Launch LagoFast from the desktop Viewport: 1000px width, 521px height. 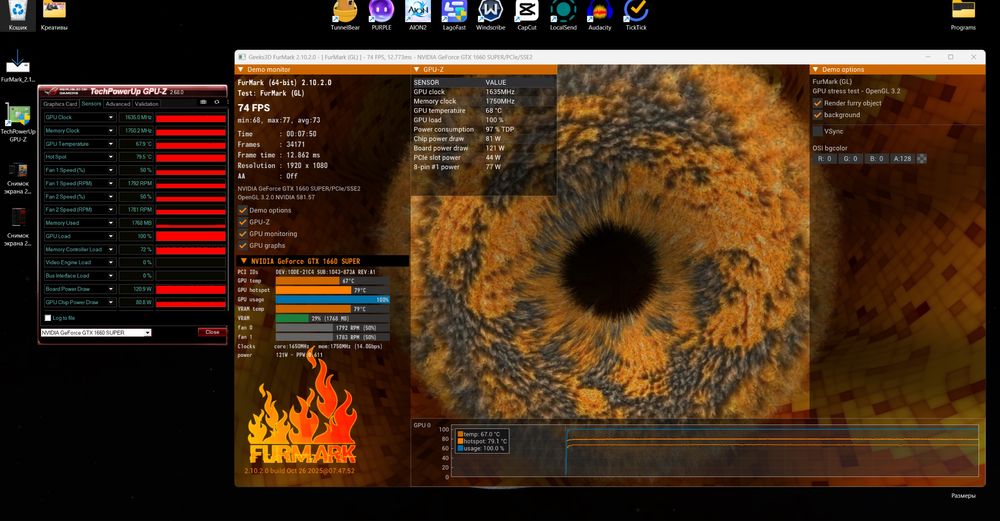(x=454, y=15)
